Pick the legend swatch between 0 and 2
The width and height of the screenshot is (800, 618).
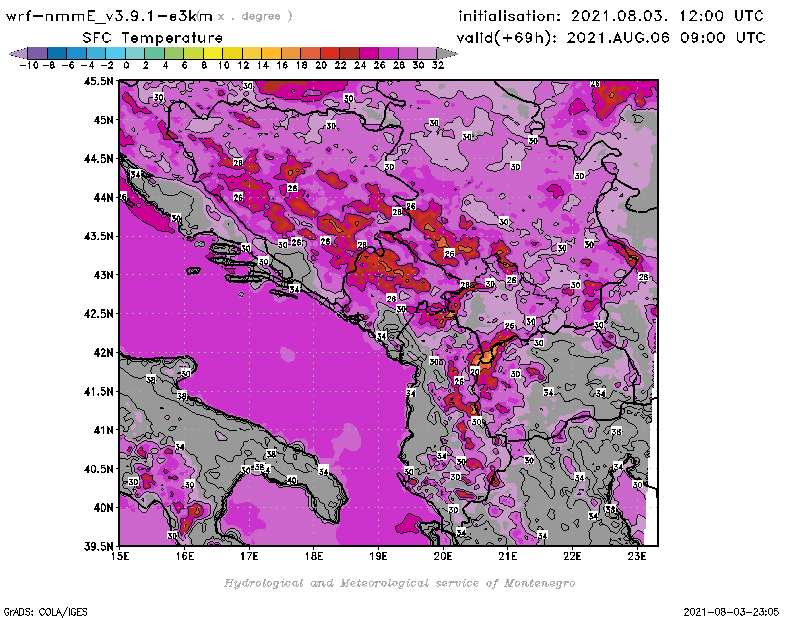pos(135,53)
